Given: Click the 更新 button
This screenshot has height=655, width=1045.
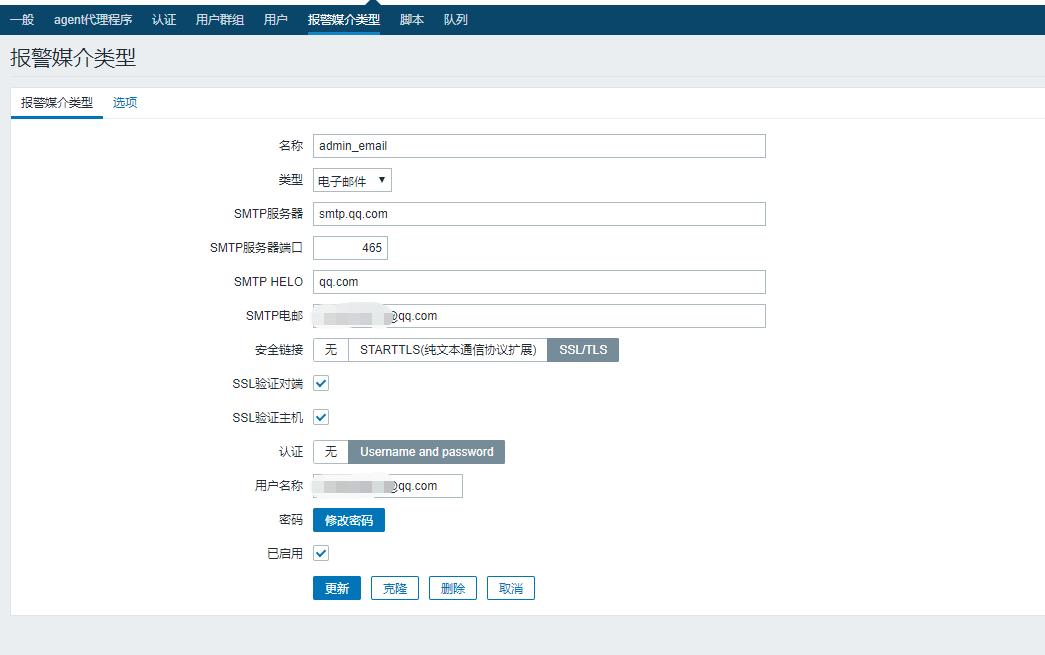Looking at the screenshot, I should click(337, 588).
